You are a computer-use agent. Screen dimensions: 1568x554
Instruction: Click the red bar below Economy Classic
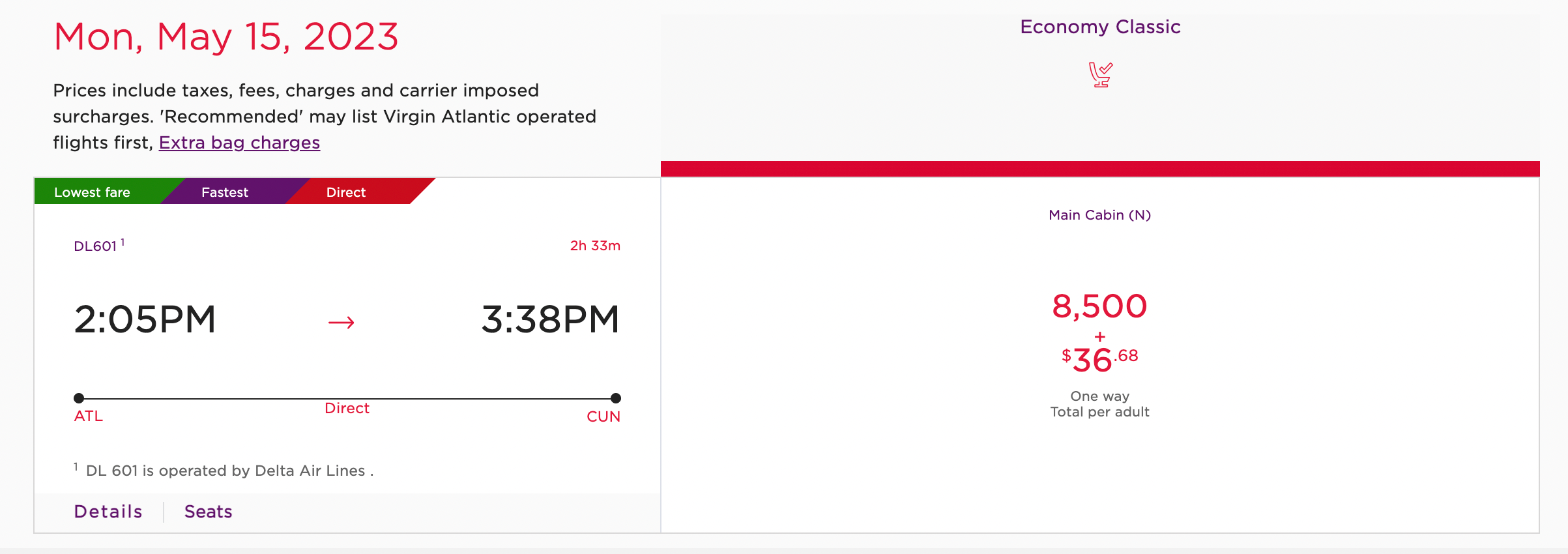coord(1100,169)
